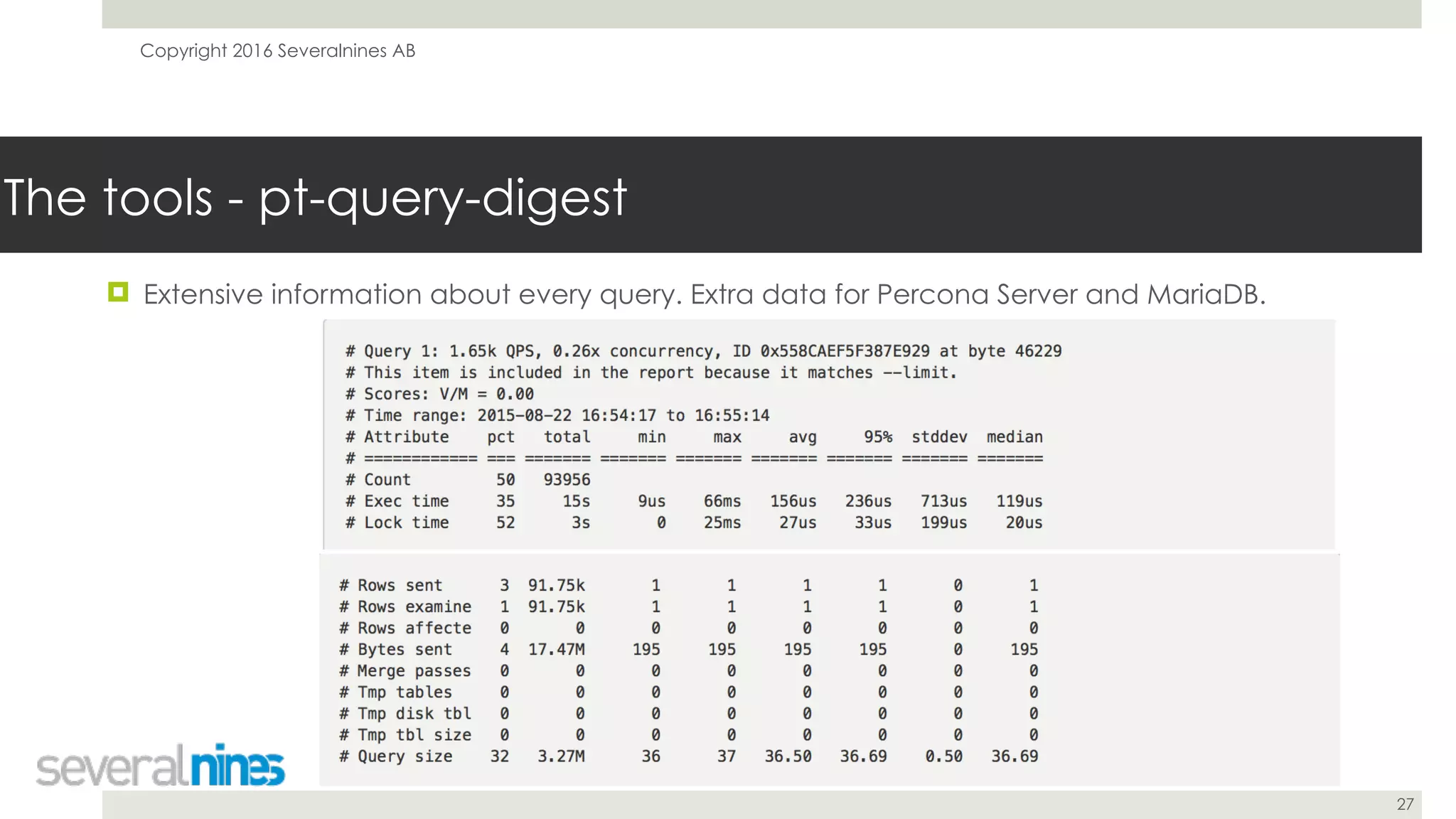The width and height of the screenshot is (1456, 819).
Task: Click the Lock time avg '27us'
Action: tap(798, 523)
